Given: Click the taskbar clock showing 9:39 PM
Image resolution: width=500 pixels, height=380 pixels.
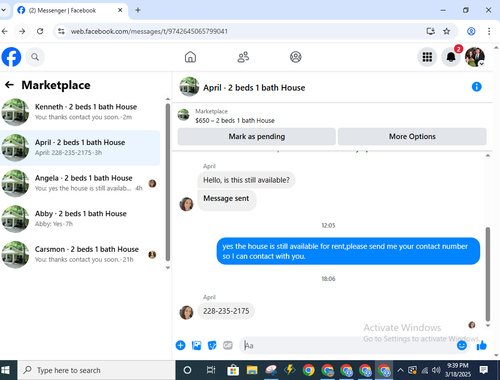Looking at the screenshot, I should point(458,370).
